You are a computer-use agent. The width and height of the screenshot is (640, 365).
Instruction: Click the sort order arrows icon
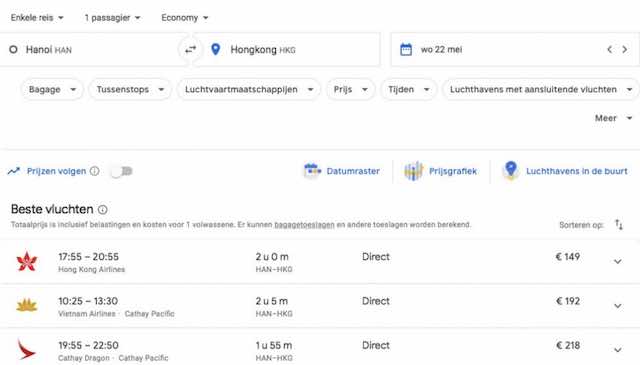(619, 225)
